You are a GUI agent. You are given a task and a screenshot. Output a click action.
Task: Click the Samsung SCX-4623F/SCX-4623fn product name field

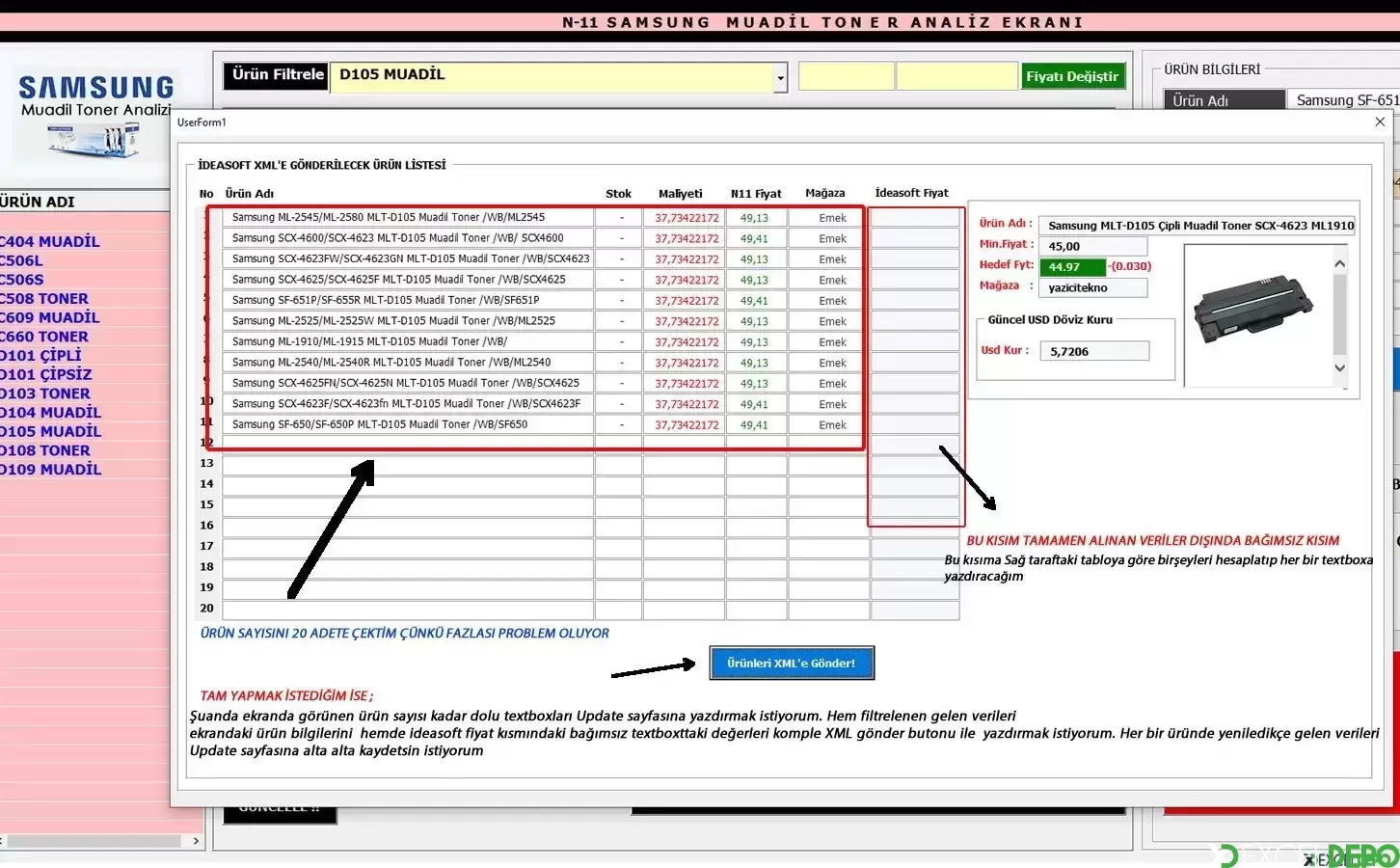tap(408, 404)
